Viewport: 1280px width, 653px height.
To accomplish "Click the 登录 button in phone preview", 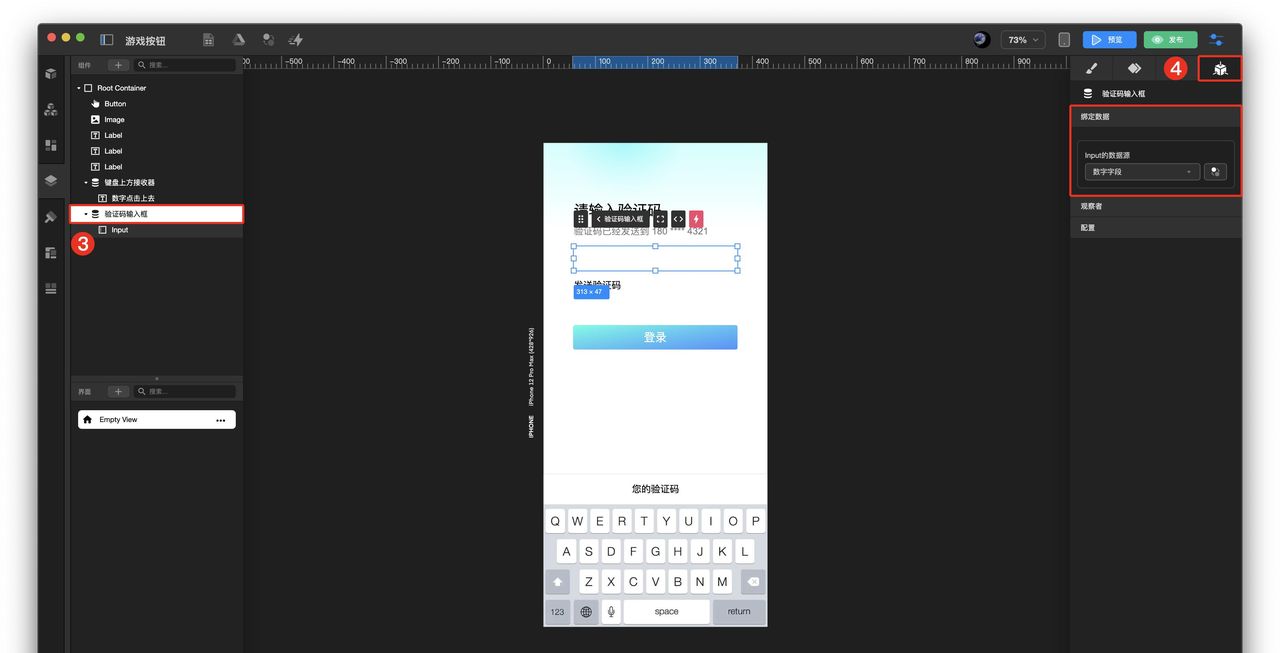I will (x=655, y=337).
